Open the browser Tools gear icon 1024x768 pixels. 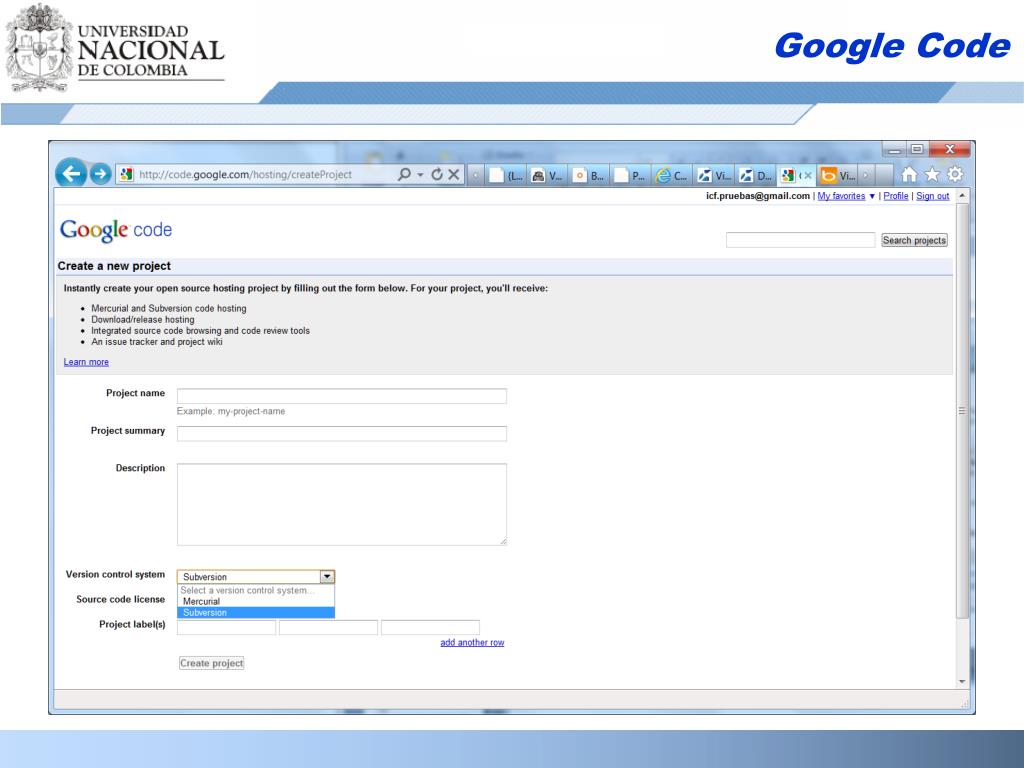point(955,174)
